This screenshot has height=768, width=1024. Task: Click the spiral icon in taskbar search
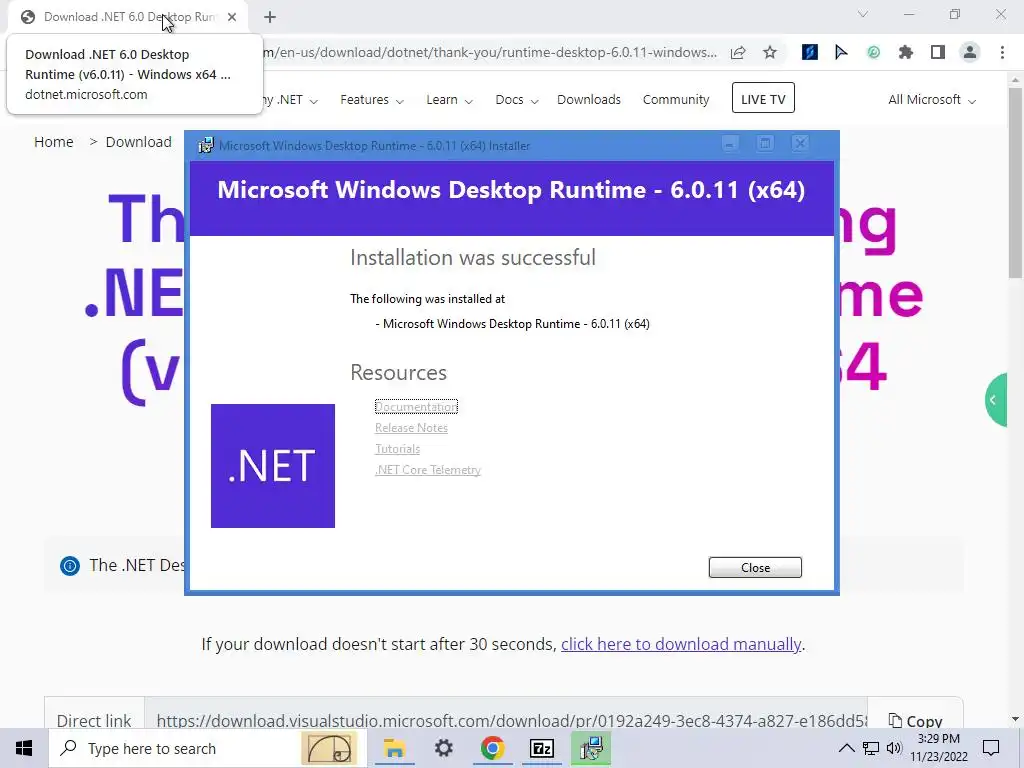point(330,748)
